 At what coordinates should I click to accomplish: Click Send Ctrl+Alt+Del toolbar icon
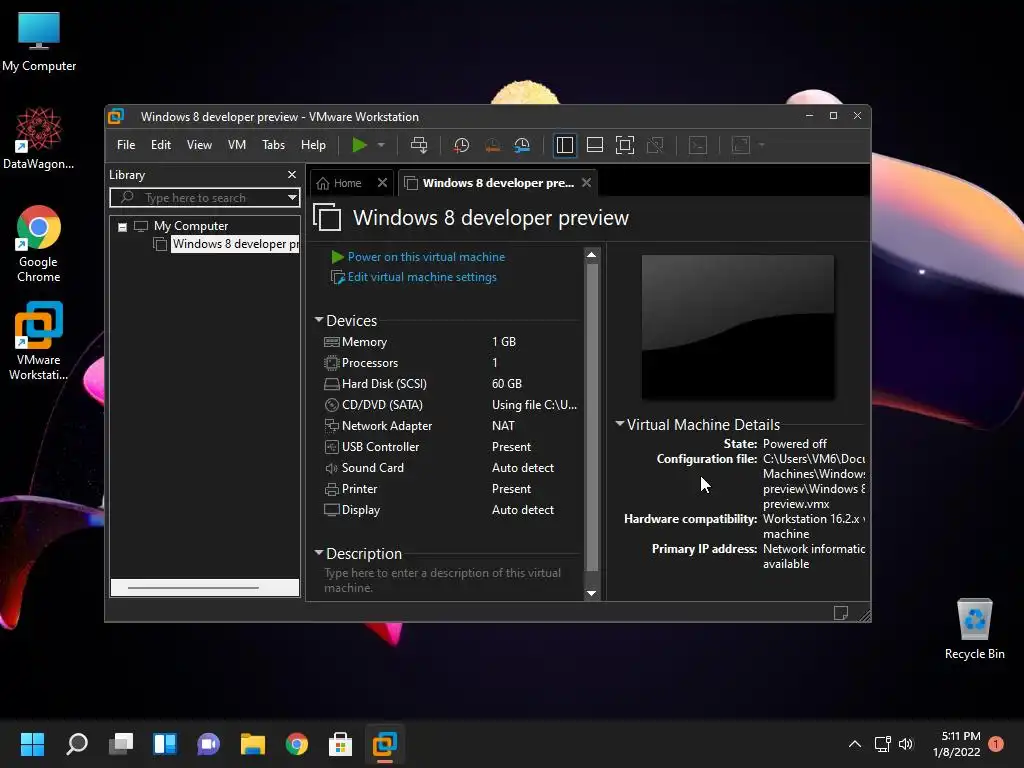419,145
